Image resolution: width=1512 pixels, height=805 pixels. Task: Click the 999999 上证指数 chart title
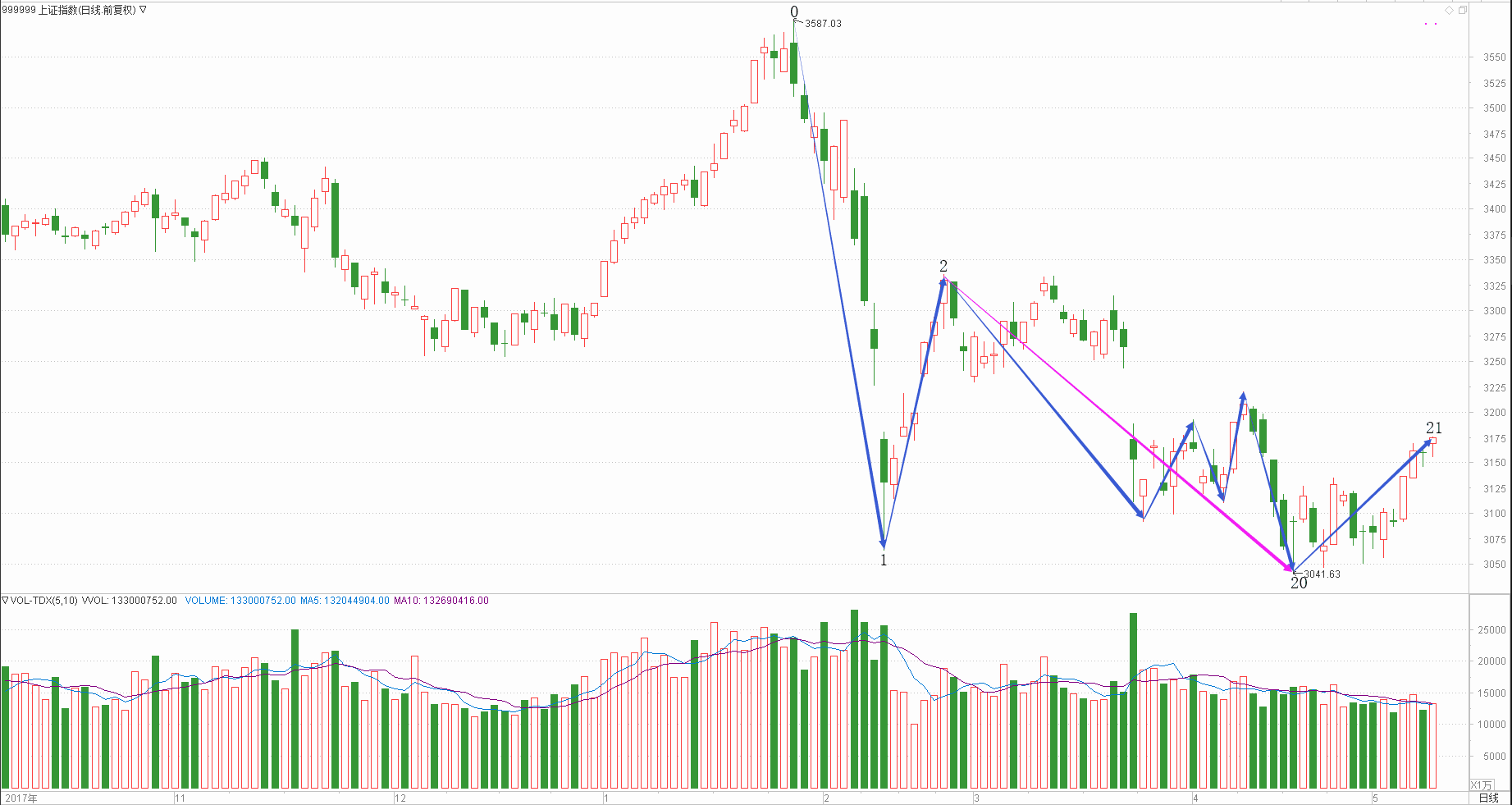pyautogui.click(x=69, y=10)
